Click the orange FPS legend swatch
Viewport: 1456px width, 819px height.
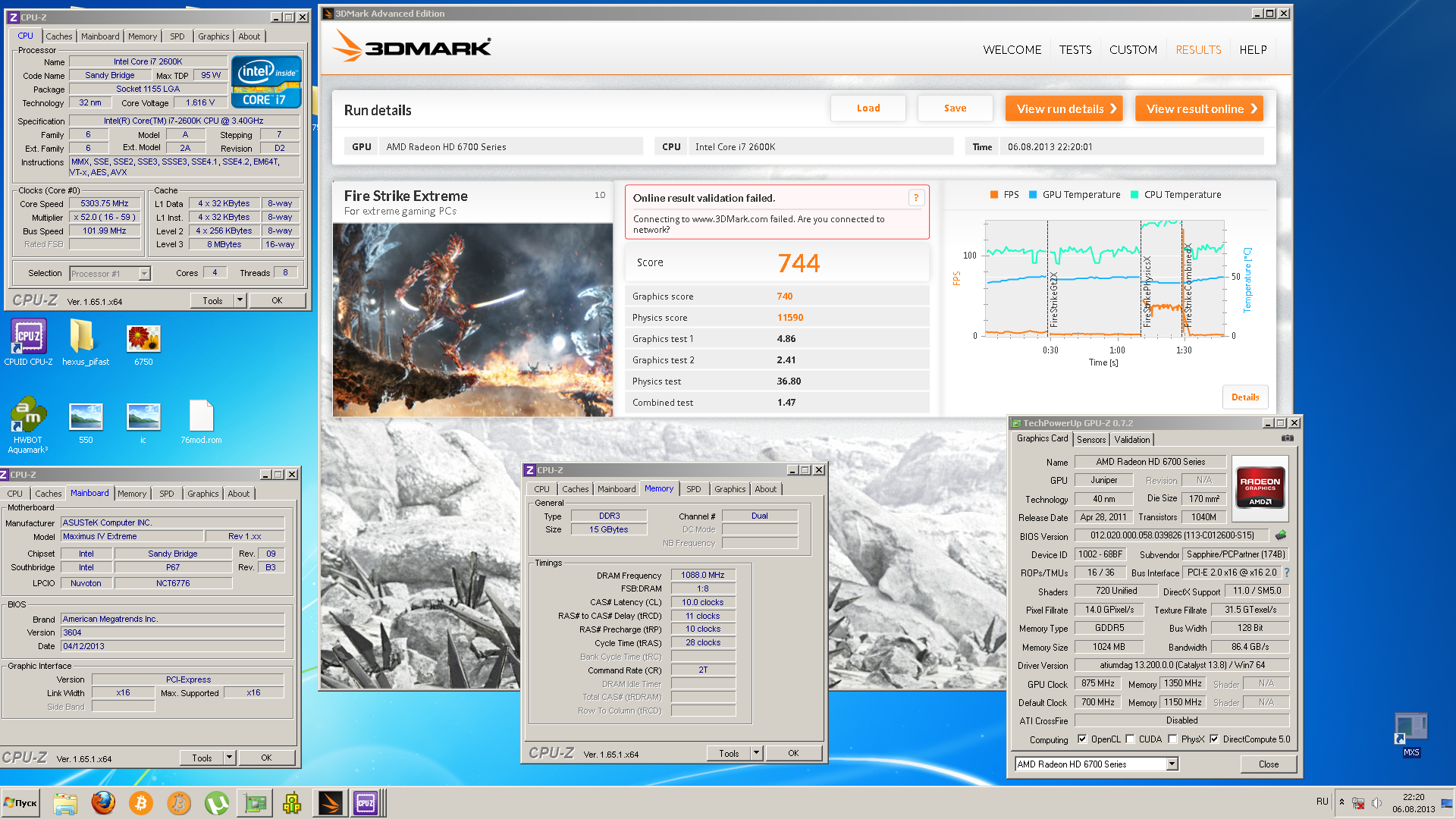coord(993,195)
